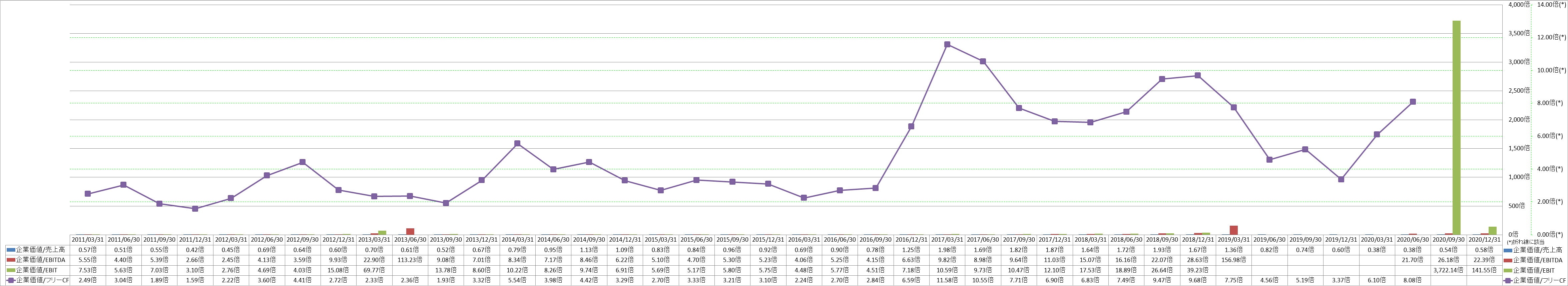The height and width of the screenshot is (286, 1568).
Task: Click the 5.54倍 free CF cell for 2014/03/31
Action: point(517,281)
